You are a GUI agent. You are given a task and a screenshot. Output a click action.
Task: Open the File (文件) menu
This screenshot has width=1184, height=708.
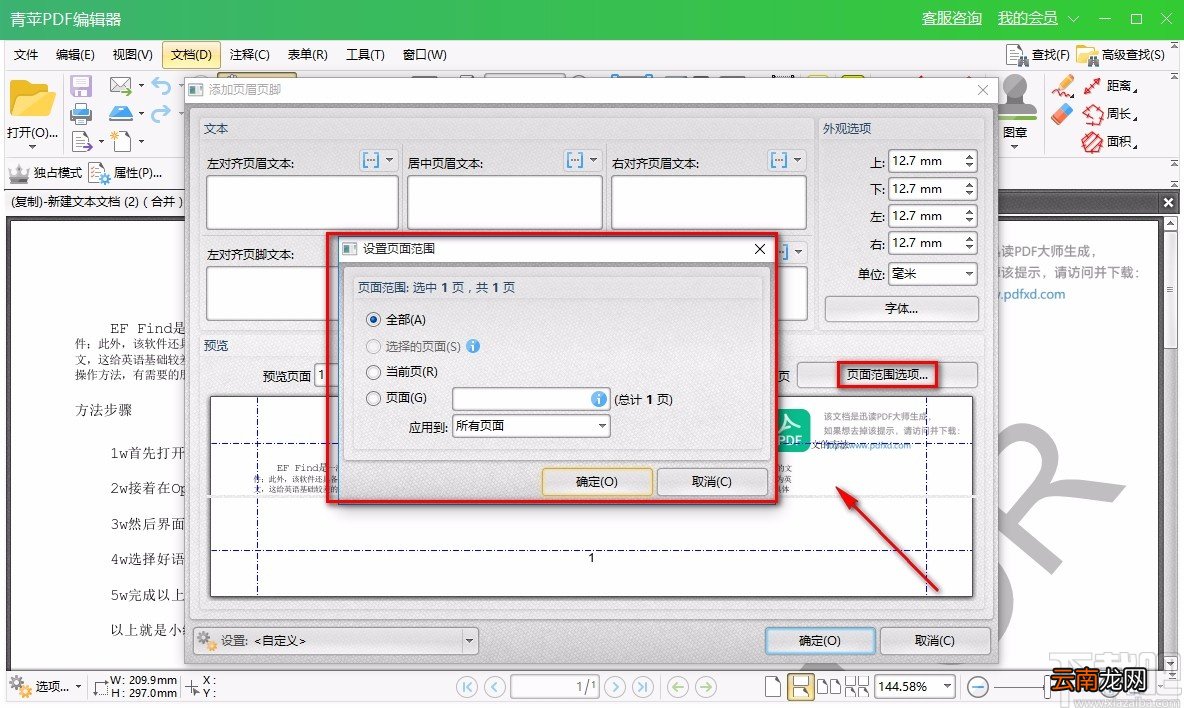[x=26, y=54]
